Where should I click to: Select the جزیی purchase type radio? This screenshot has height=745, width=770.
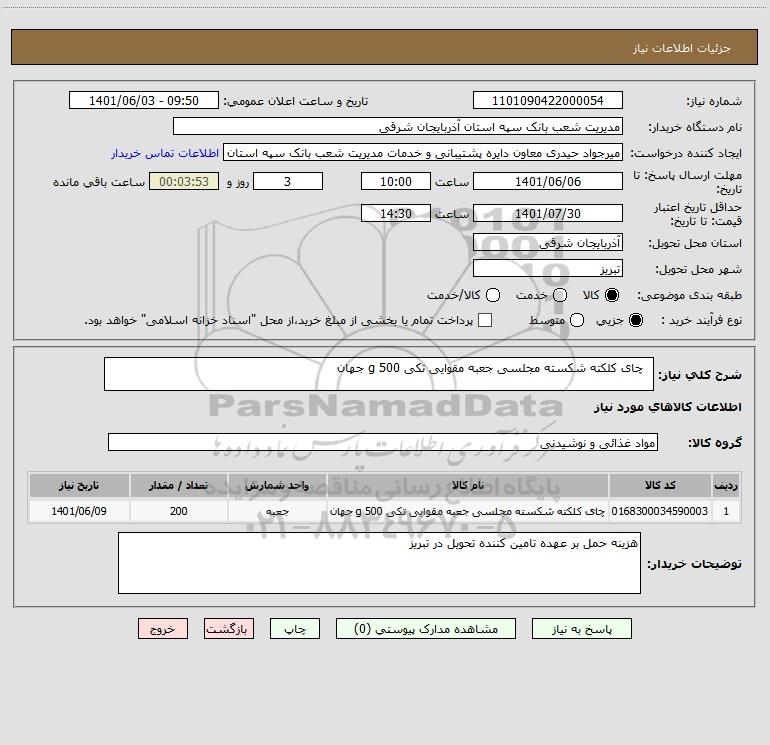point(636,320)
